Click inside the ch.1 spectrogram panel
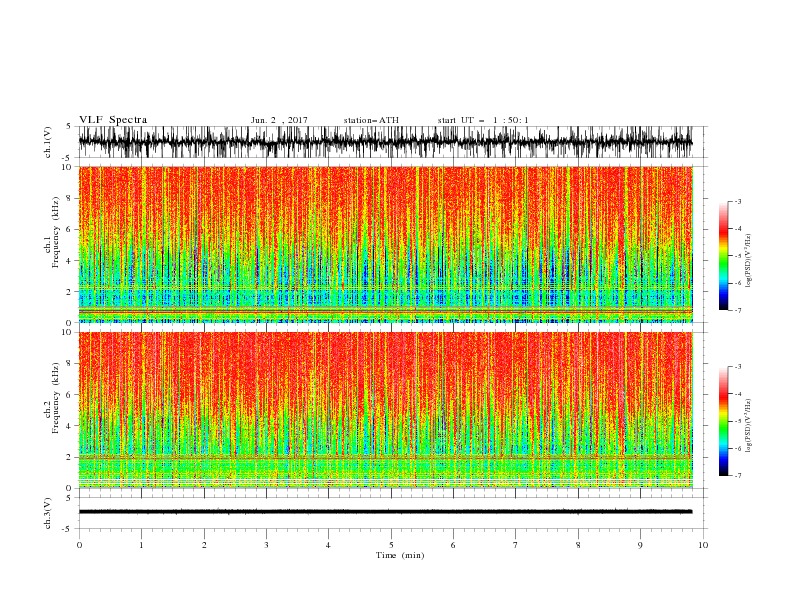 pyautogui.click(x=385, y=244)
